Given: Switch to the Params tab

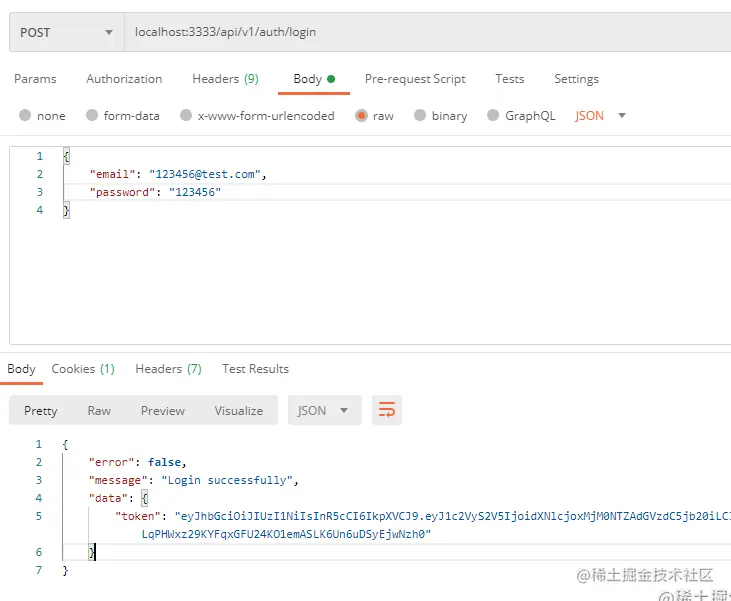Looking at the screenshot, I should (35, 79).
